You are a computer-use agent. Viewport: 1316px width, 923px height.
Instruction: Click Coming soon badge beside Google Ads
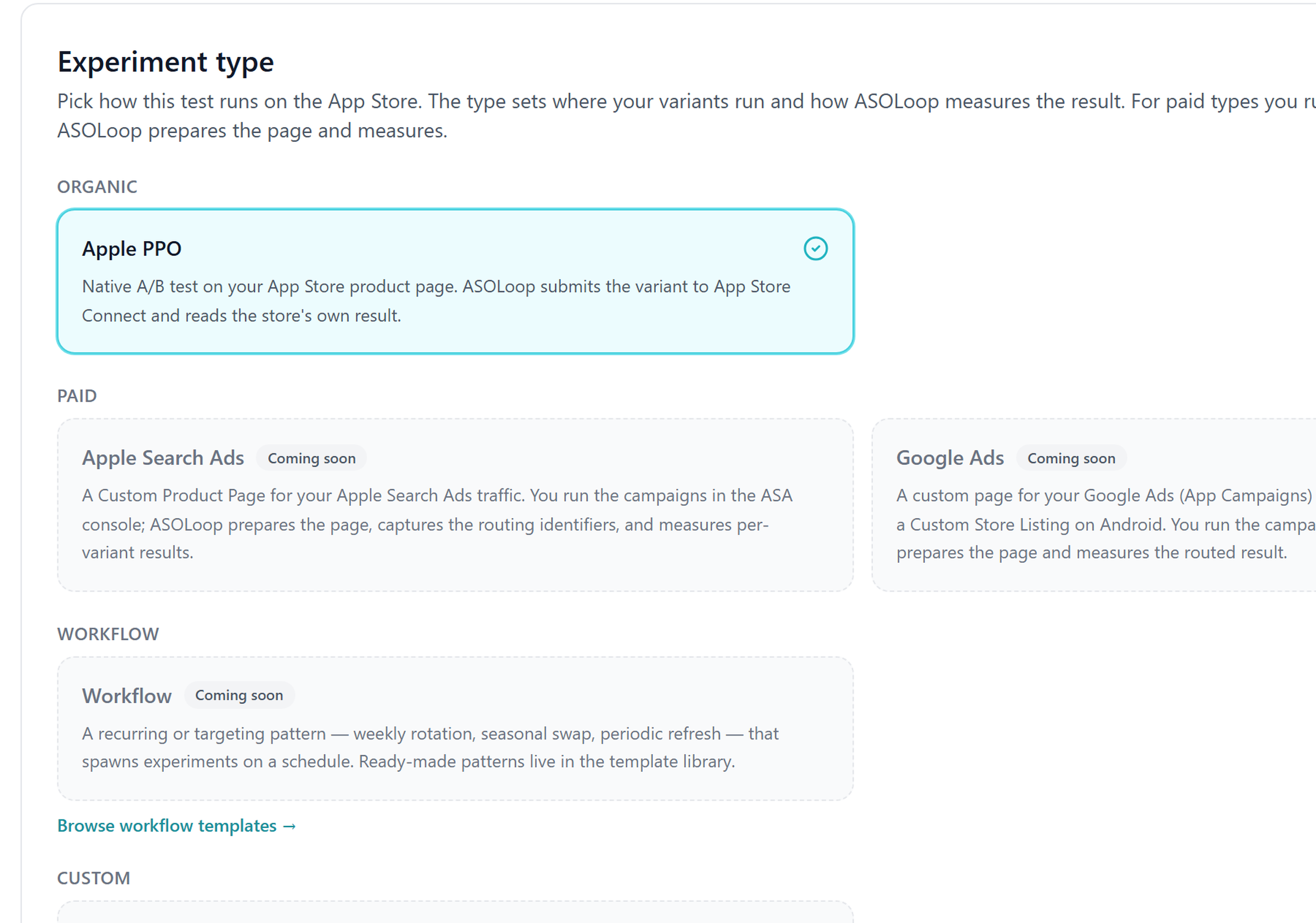coord(1071,458)
